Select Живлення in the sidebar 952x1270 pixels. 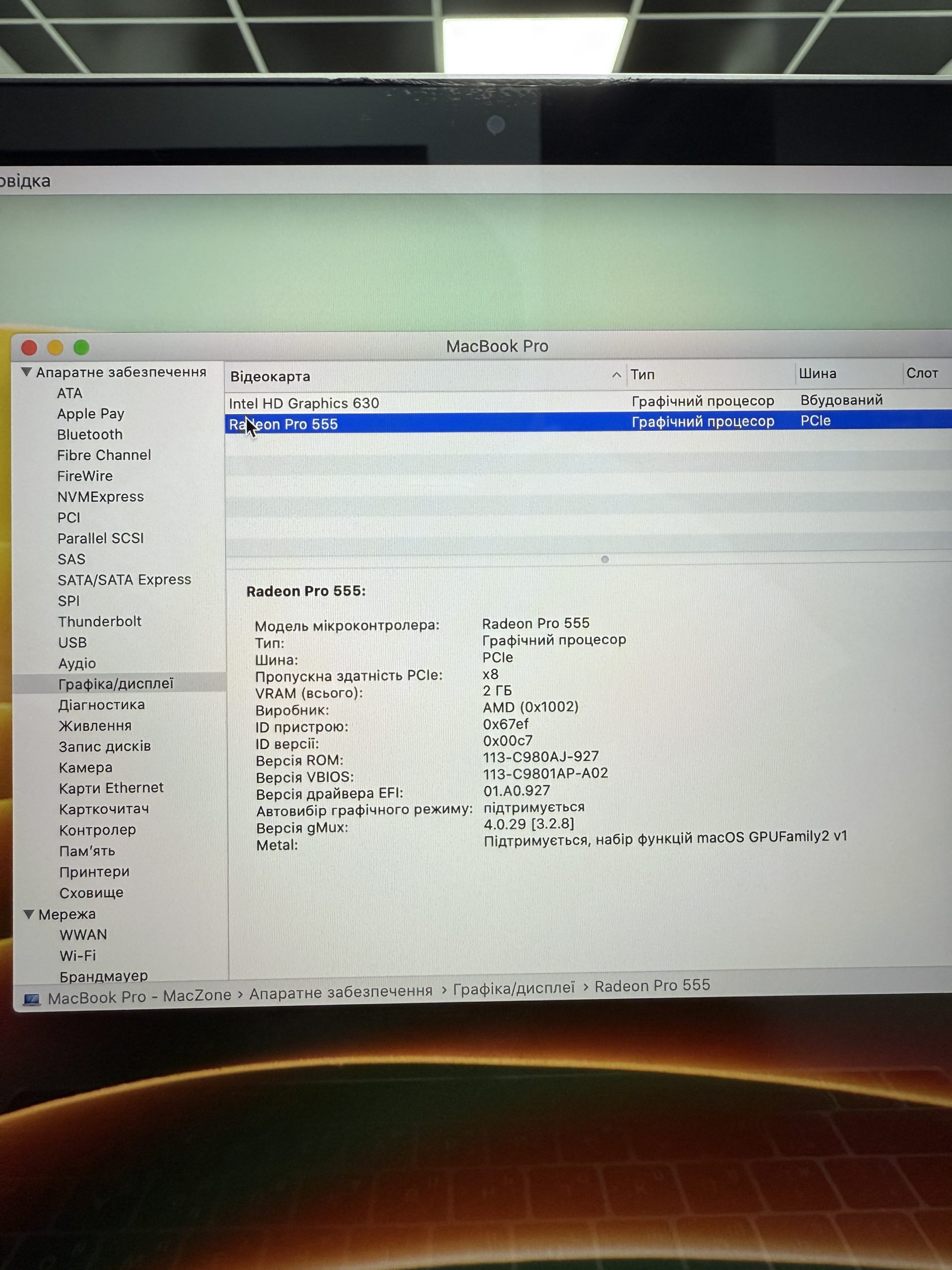[x=95, y=726]
